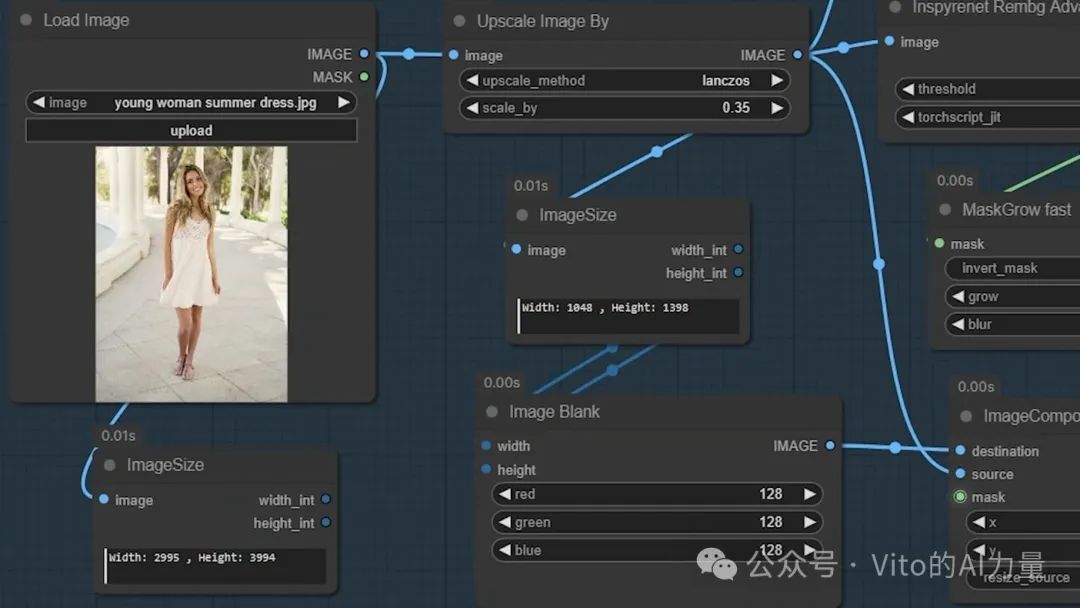Click the width_int output socket of upper ImageSize
The height and width of the screenshot is (608, 1080).
[738, 249]
